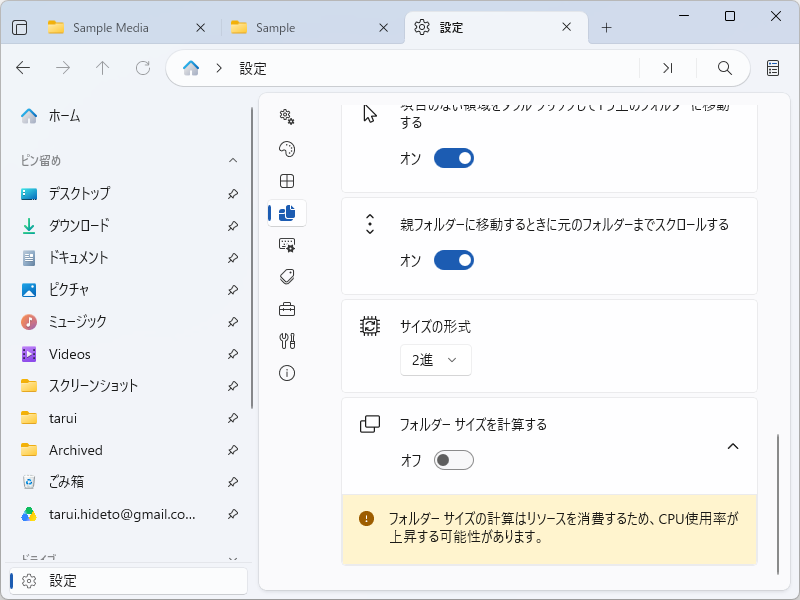Open tarui.hideto@gmail.com Google Drive entry

coord(129,514)
